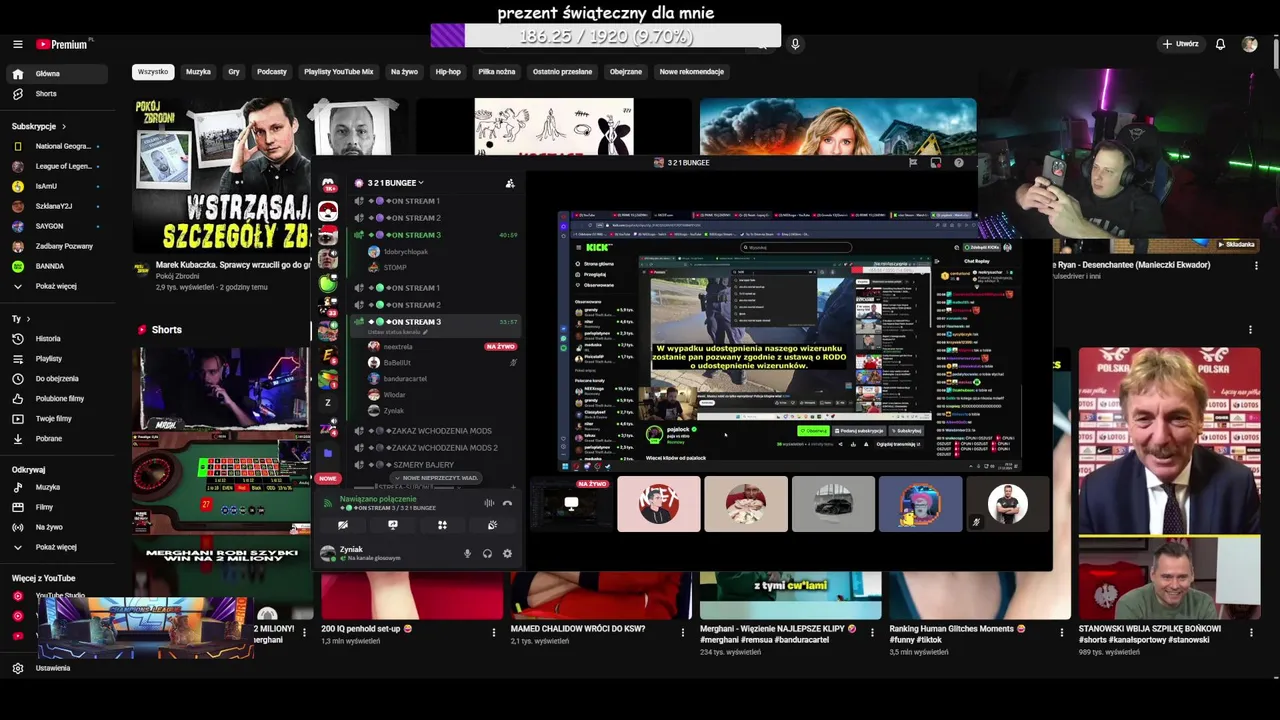Toggle Discord microphone mute

[467, 554]
